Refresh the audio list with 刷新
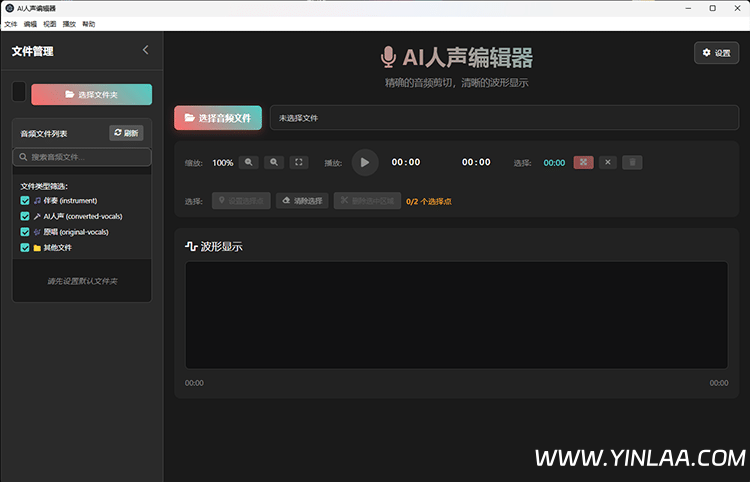This screenshot has height=482, width=750. point(126,133)
